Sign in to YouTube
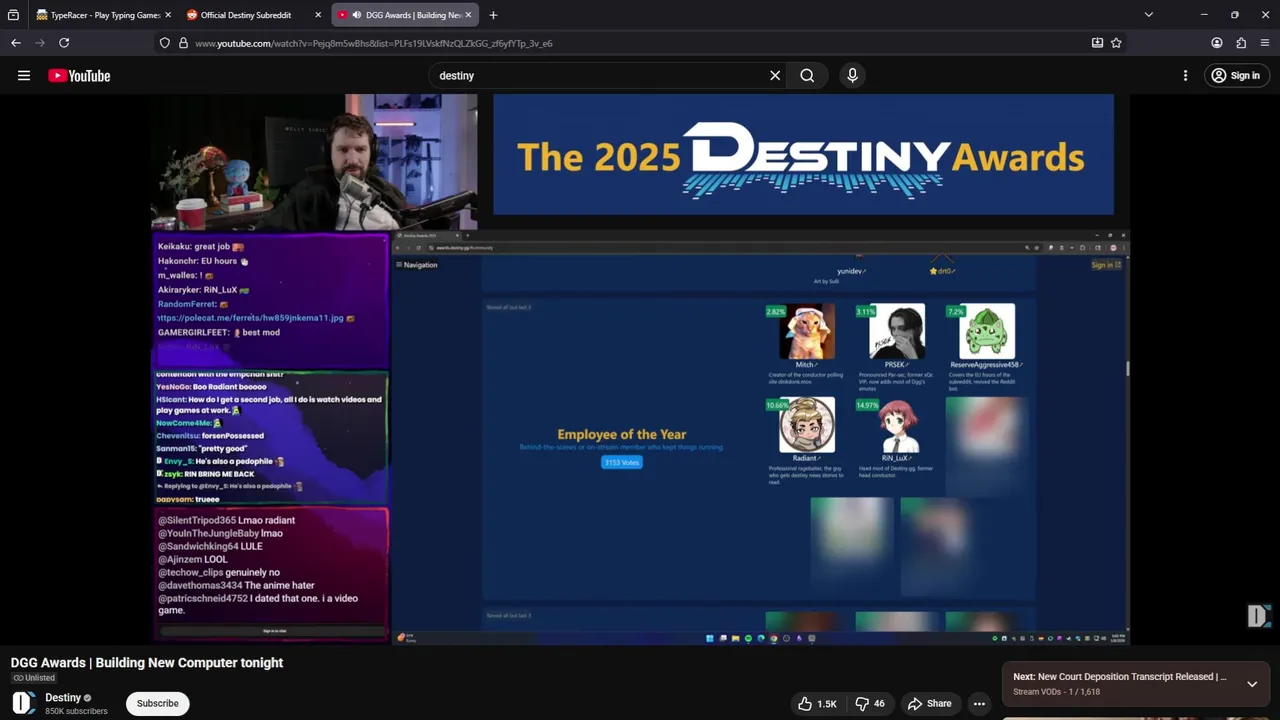1280x720 pixels. [1235, 75]
